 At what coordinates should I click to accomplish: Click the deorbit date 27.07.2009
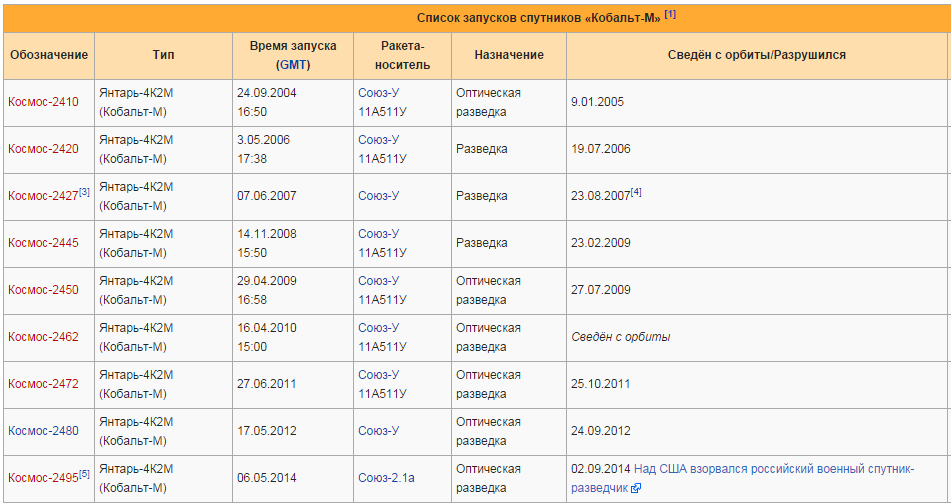point(600,290)
